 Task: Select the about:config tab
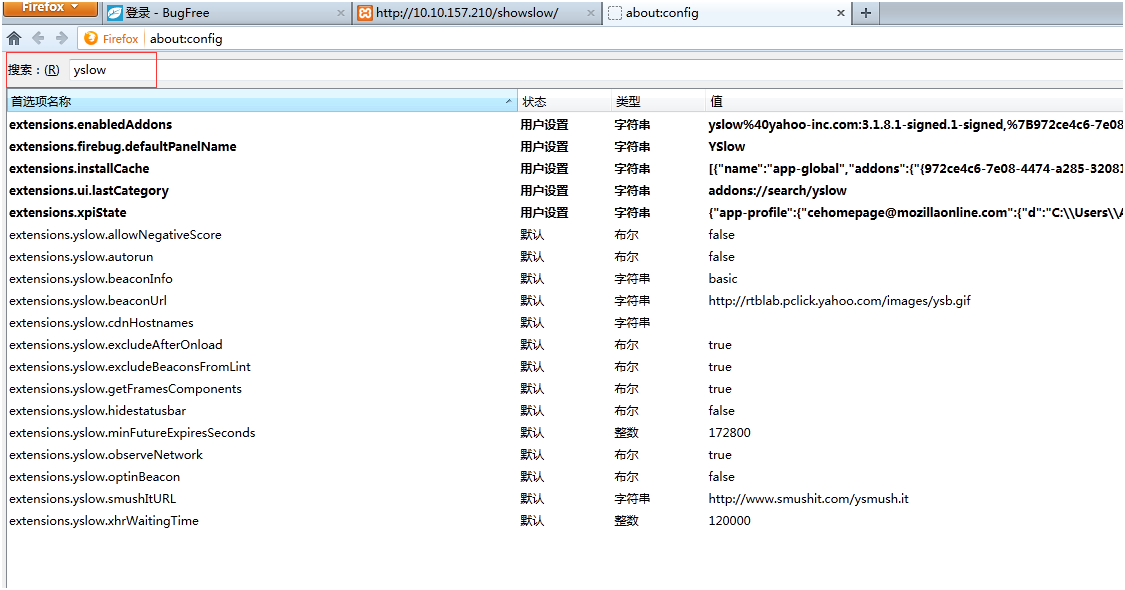tap(726, 13)
